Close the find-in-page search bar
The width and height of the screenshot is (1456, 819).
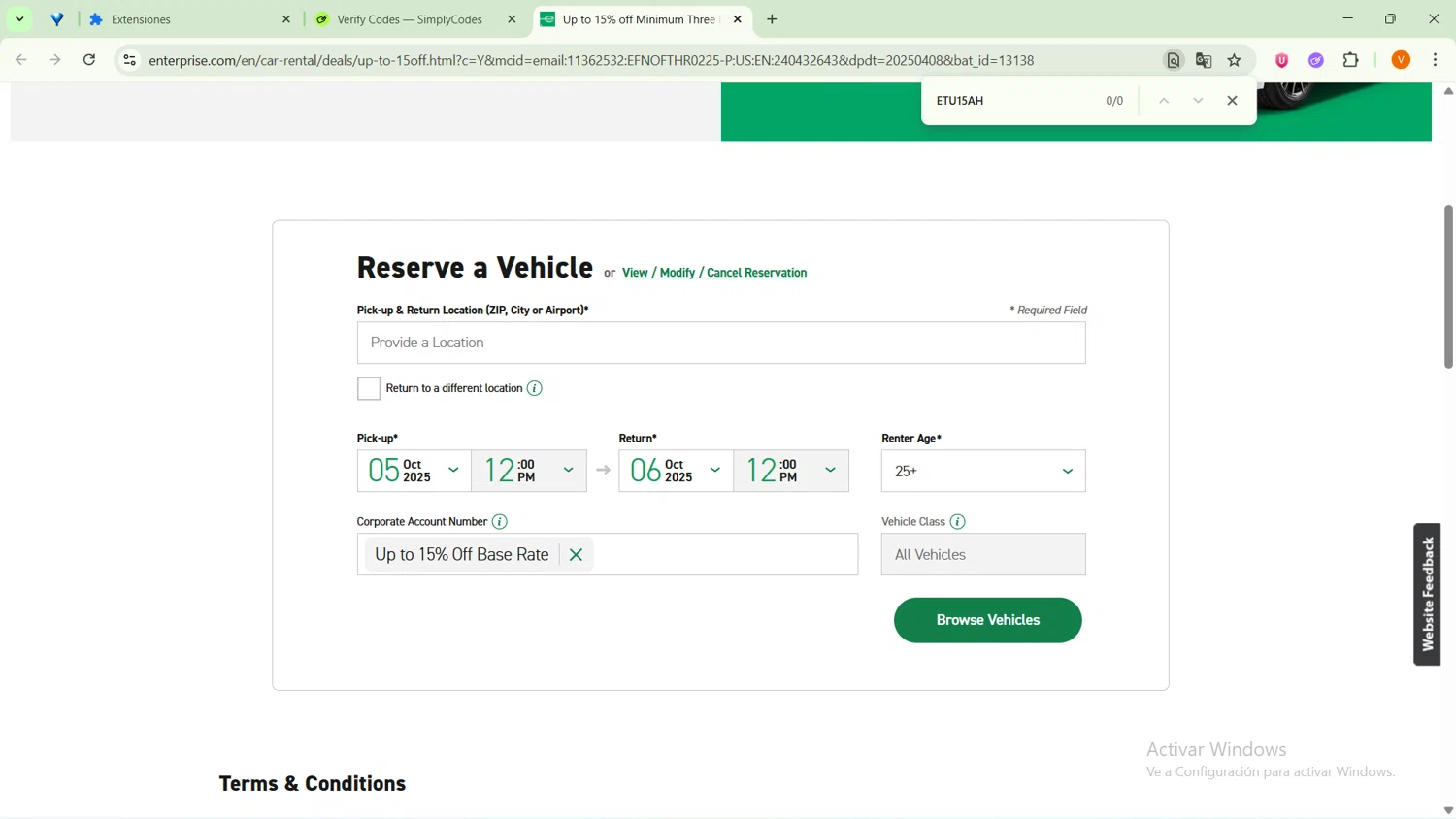pos(1232,101)
